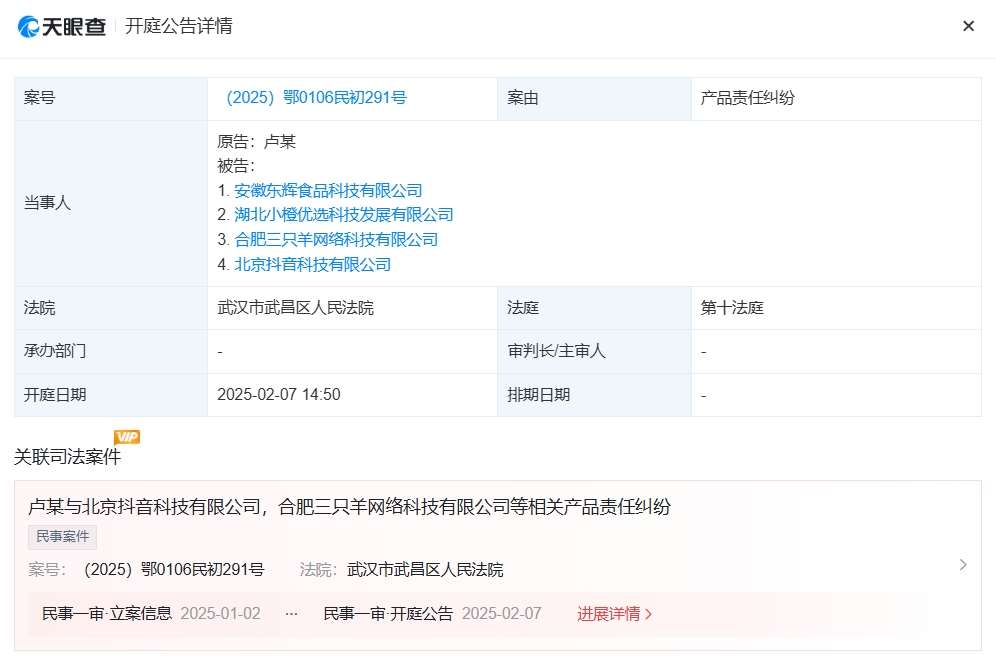Click the 第十法庭 cell
Viewport: 996px width, 662px height.
pos(836,308)
